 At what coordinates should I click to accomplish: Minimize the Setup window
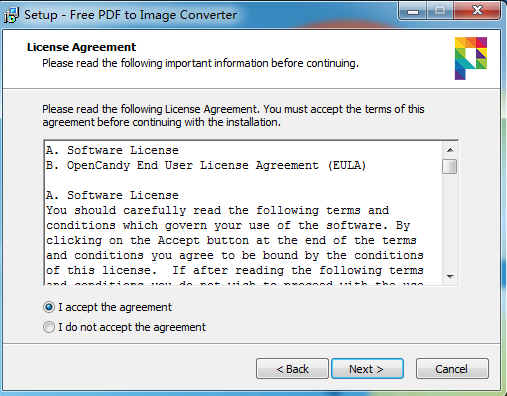click(x=413, y=12)
